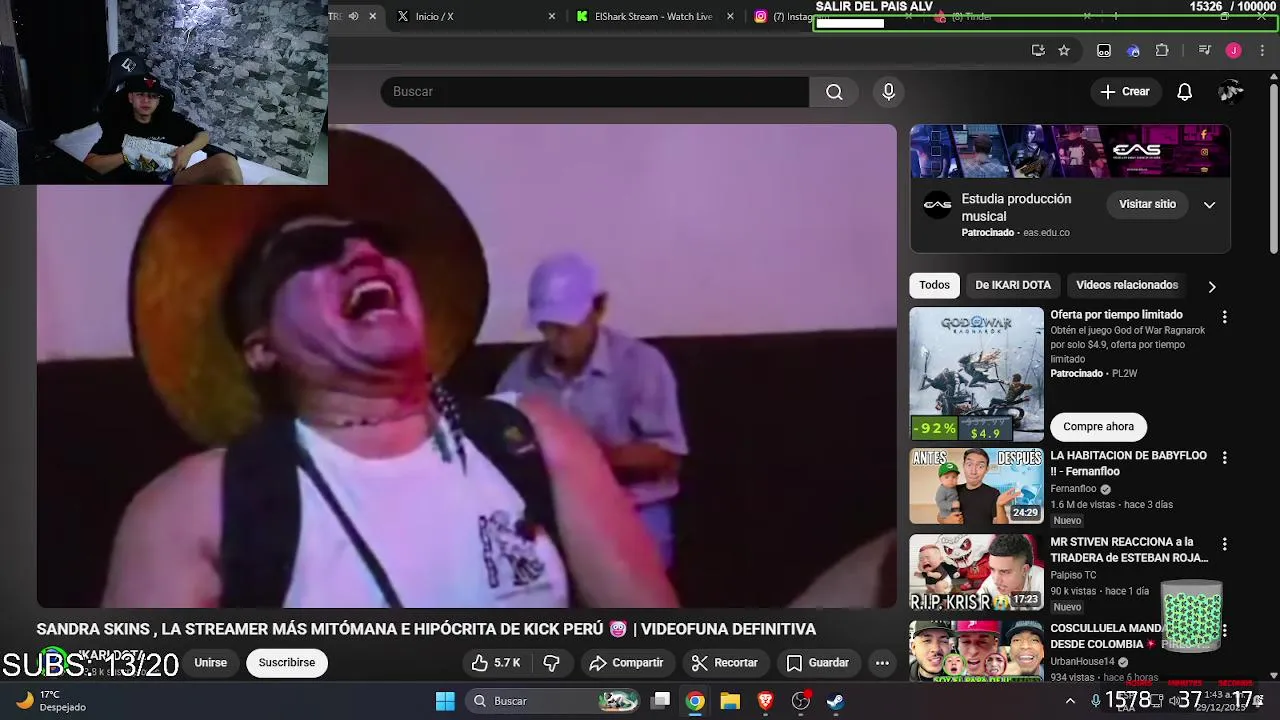Open options for God of War ad
The width and height of the screenshot is (1280, 720).
tap(1224, 317)
